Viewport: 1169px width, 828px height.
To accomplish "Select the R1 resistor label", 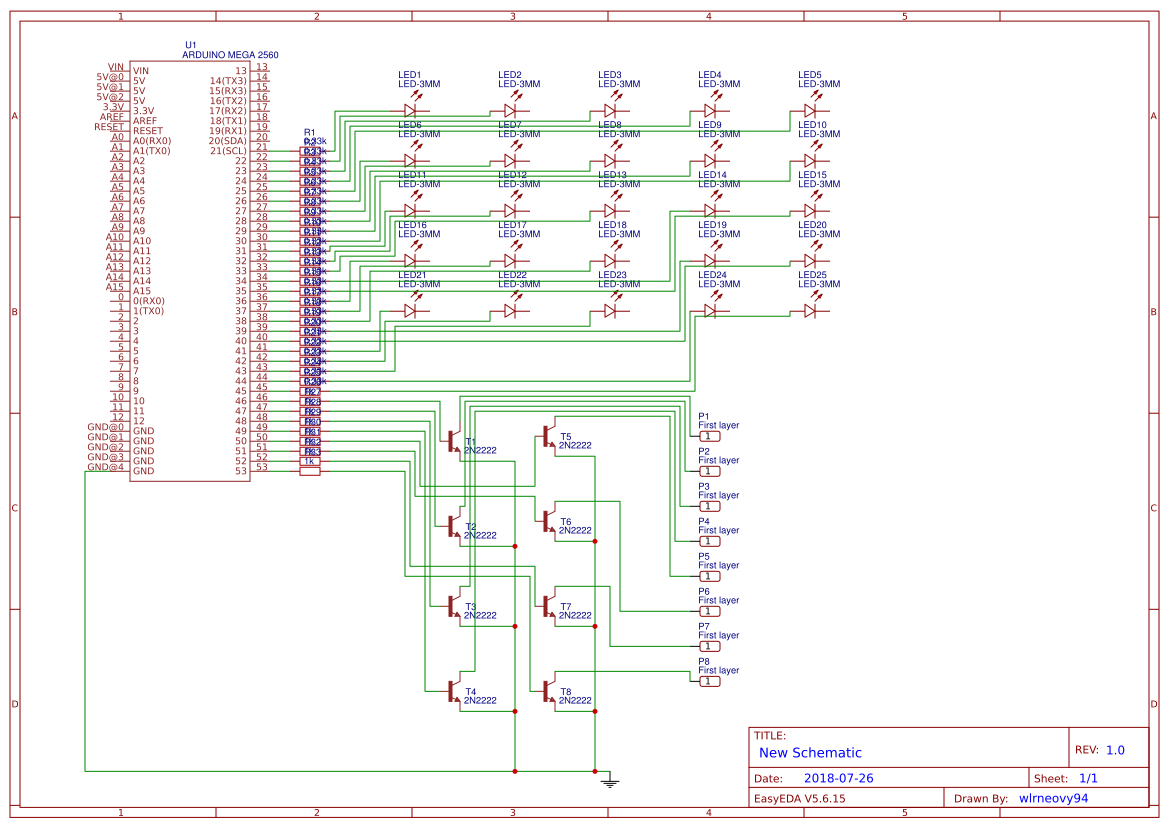I will coord(309,133).
